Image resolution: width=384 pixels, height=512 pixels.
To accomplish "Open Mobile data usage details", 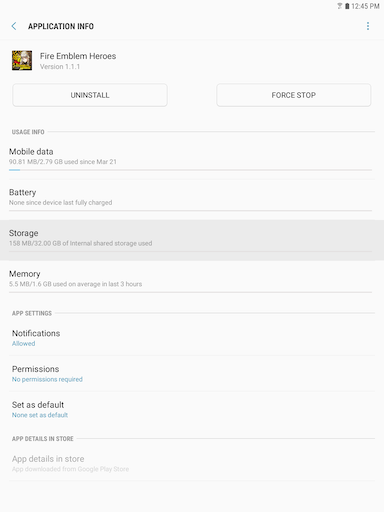I will click(x=192, y=159).
